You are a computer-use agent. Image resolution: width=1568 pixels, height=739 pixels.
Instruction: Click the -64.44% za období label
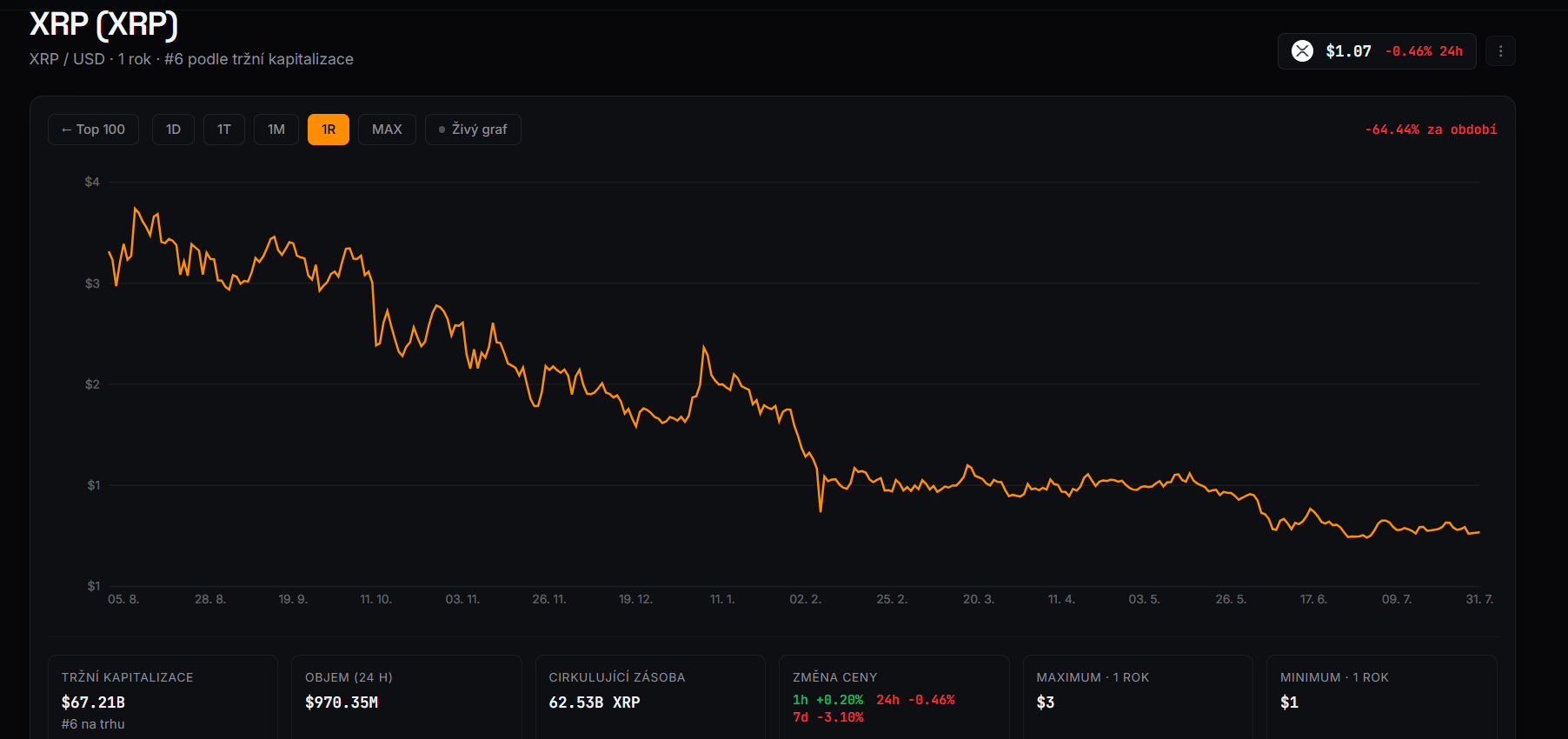1431,130
